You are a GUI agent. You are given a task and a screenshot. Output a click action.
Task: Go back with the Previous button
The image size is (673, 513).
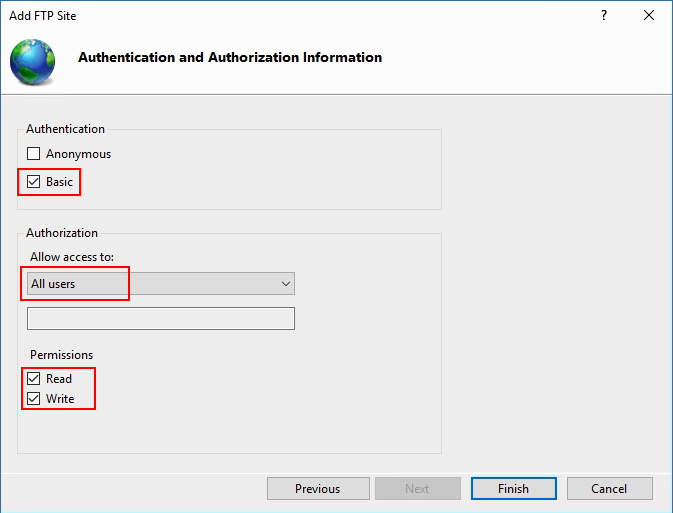[317, 489]
